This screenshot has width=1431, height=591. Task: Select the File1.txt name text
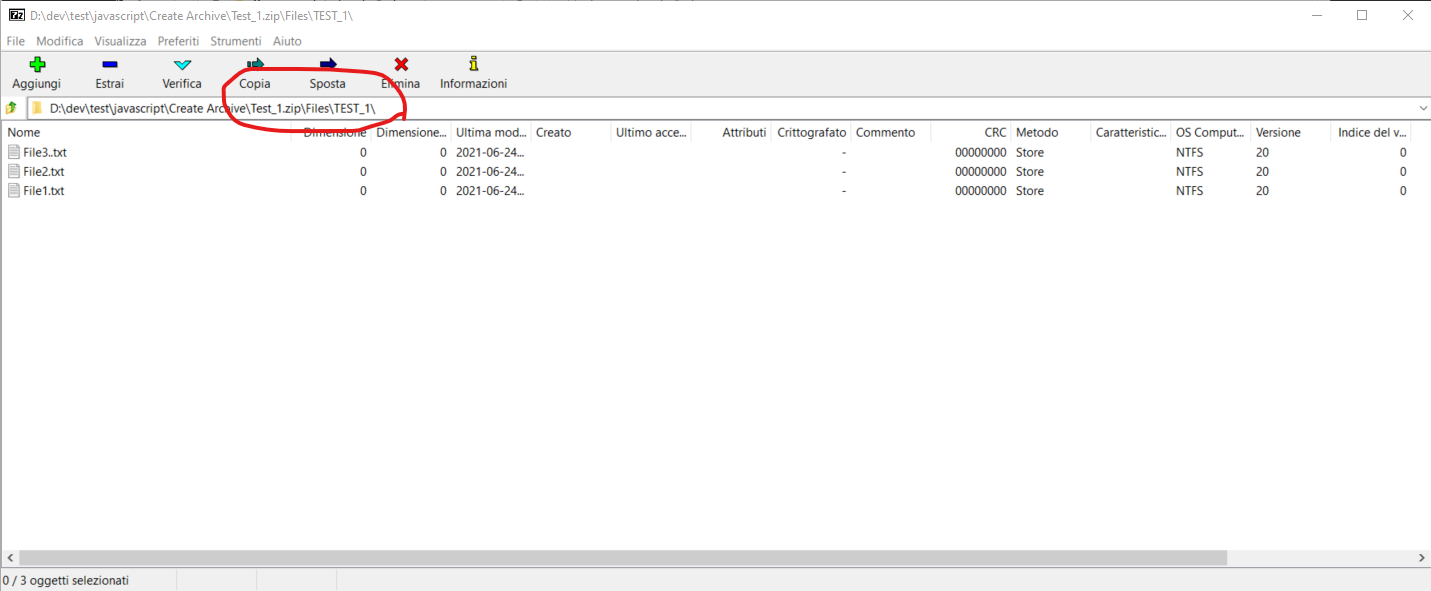[44, 190]
